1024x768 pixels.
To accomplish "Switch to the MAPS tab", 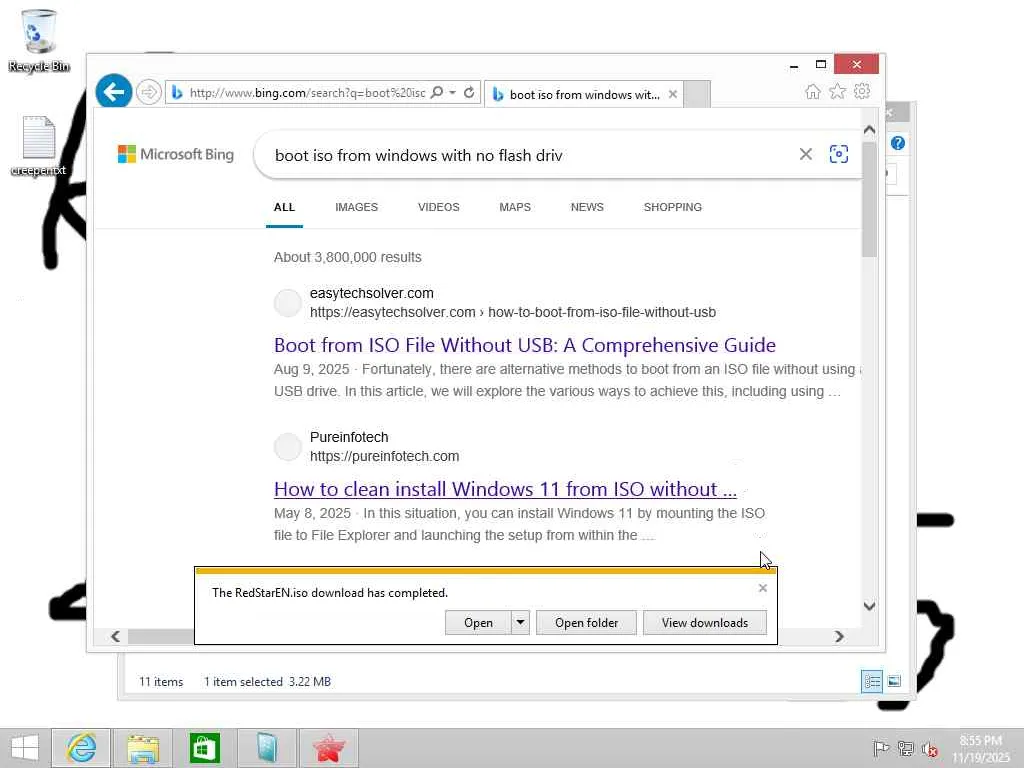I will tap(515, 207).
